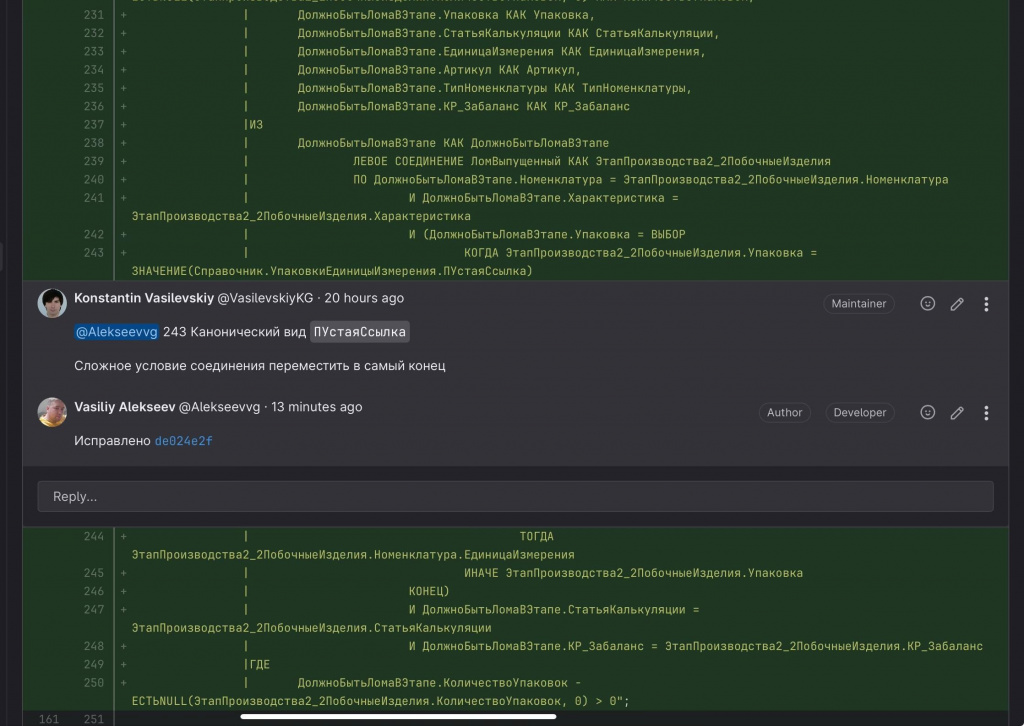Screen dimensions: 1024x726
Task: Open the de024e2f commit link
Action: [183, 441]
